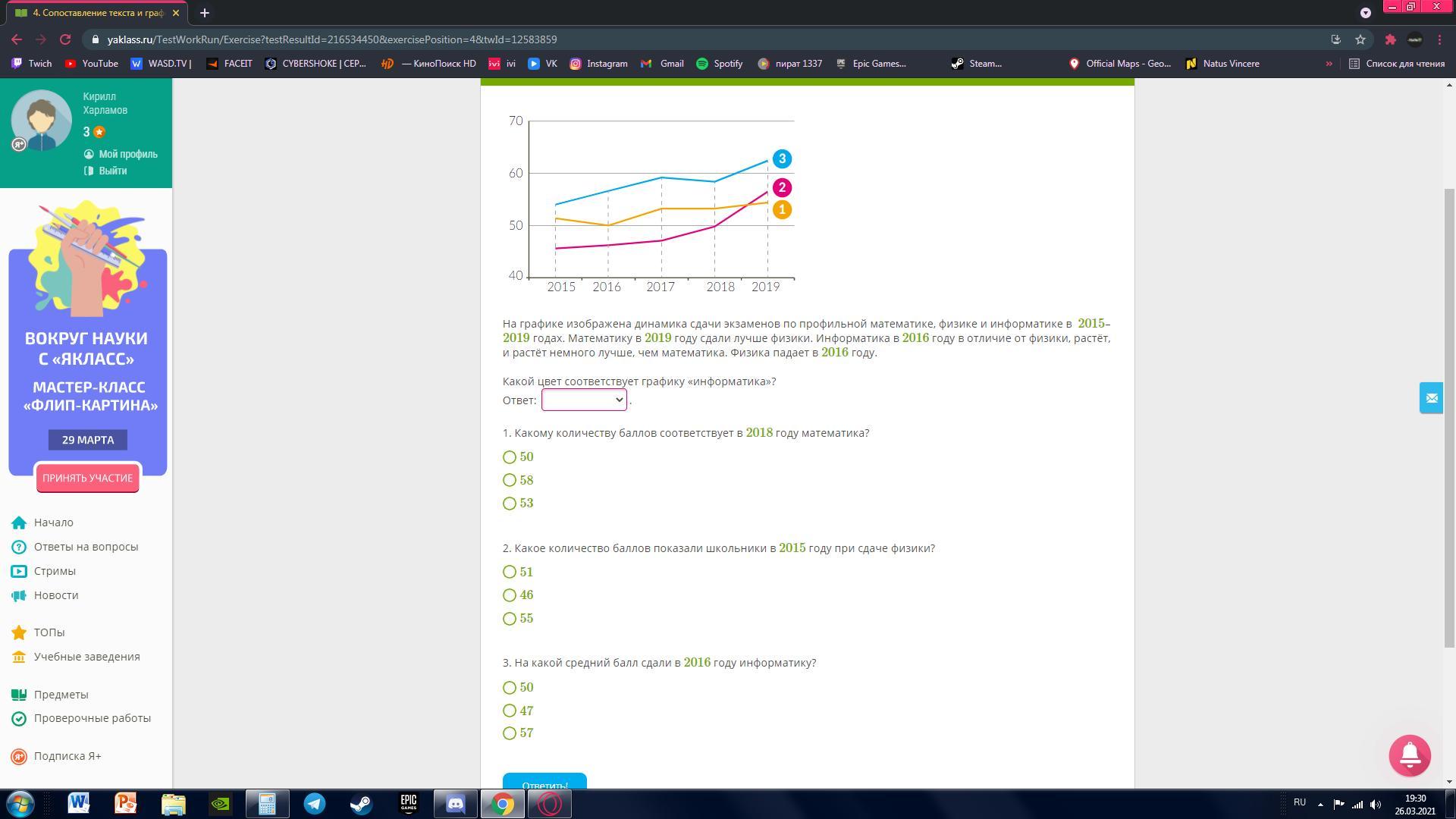Click the Начало home icon
Viewport: 1456px width, 819px height.
pos(19,522)
